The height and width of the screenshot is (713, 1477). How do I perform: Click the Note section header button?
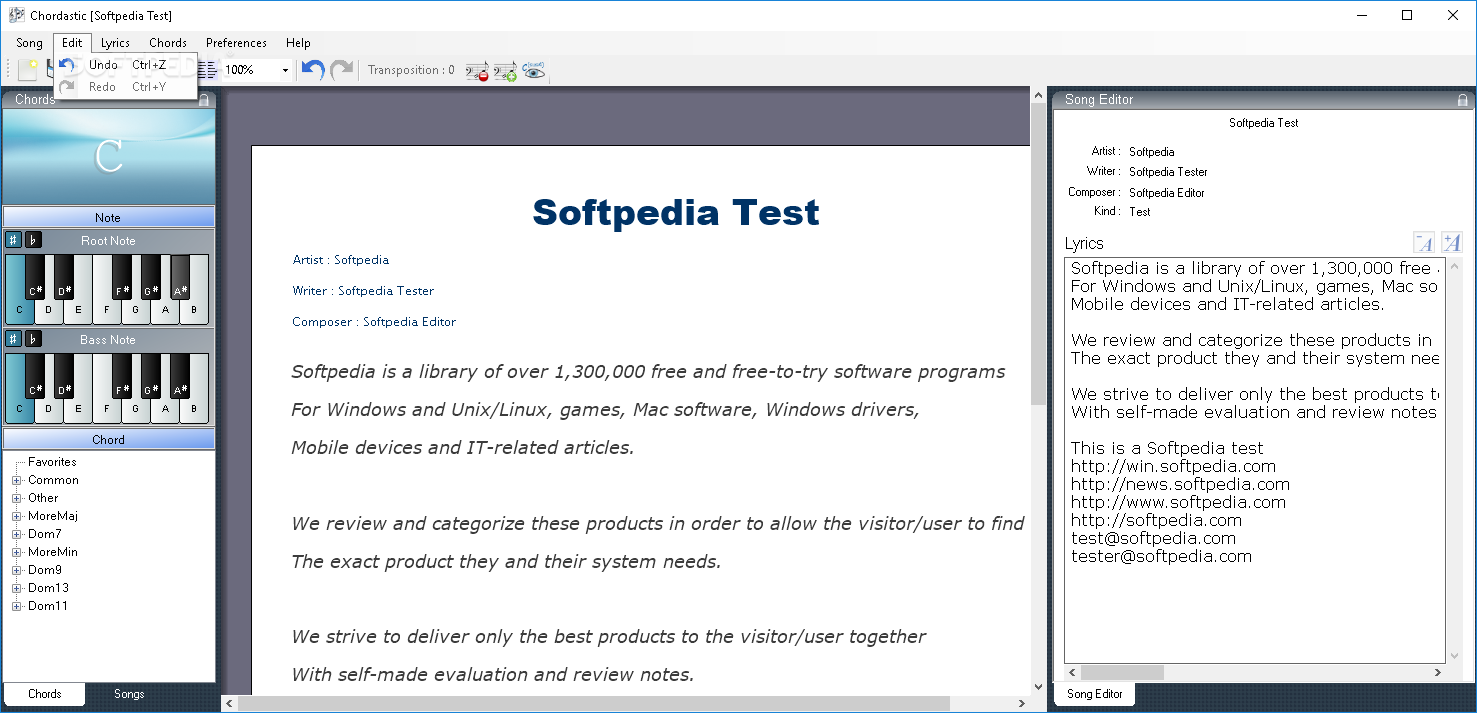coord(108,217)
